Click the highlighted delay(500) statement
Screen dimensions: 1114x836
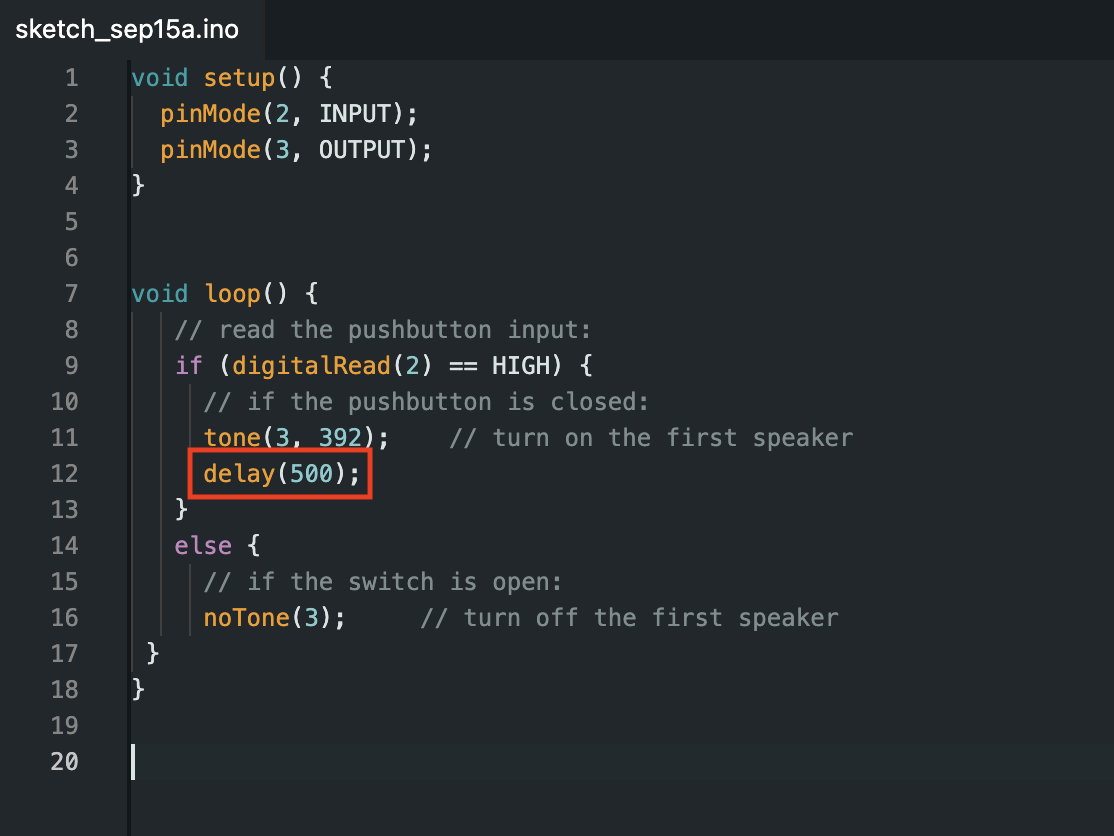pos(281,474)
